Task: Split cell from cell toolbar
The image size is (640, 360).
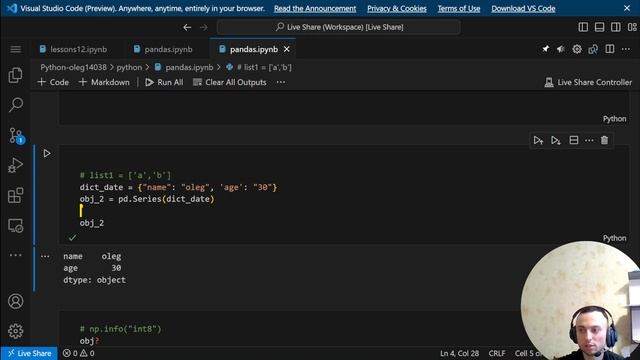Action: (x=573, y=140)
